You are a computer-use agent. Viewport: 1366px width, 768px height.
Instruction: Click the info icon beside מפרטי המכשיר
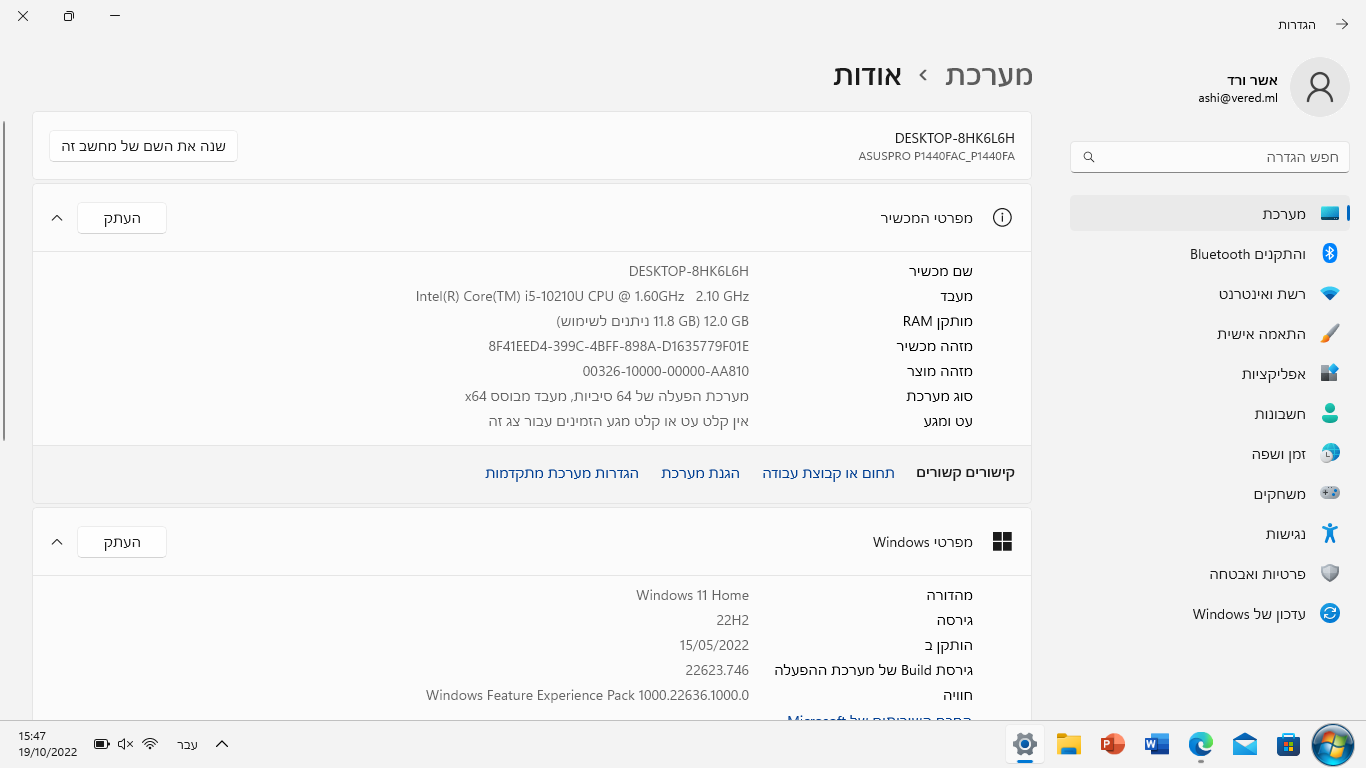pyautogui.click(x=1002, y=218)
